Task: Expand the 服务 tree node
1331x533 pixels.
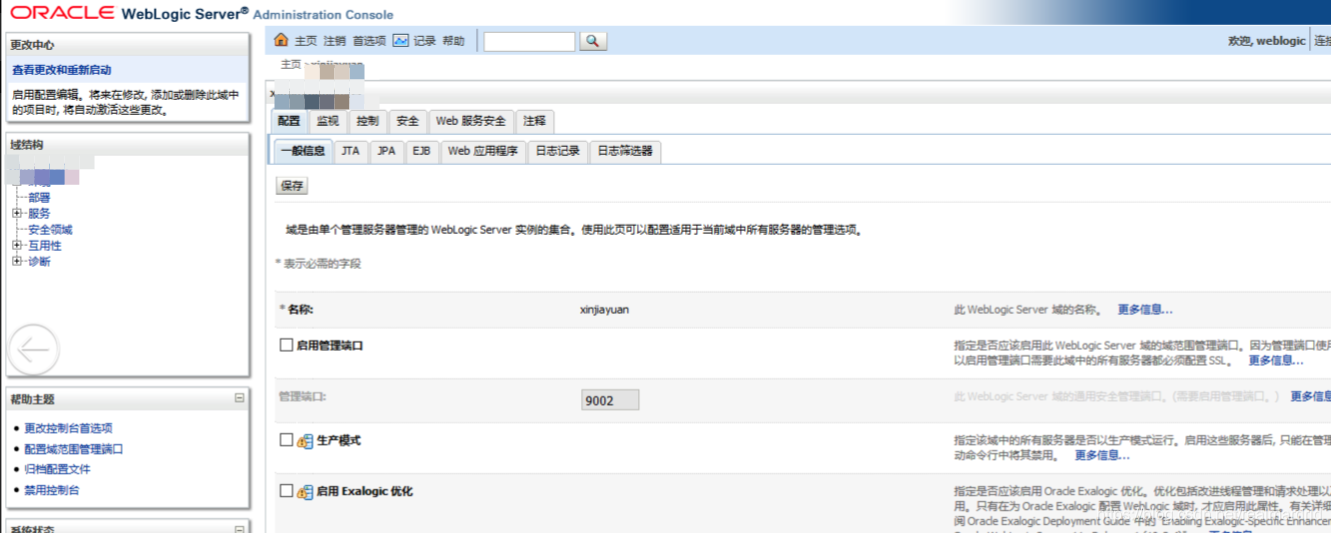Action: (x=17, y=213)
